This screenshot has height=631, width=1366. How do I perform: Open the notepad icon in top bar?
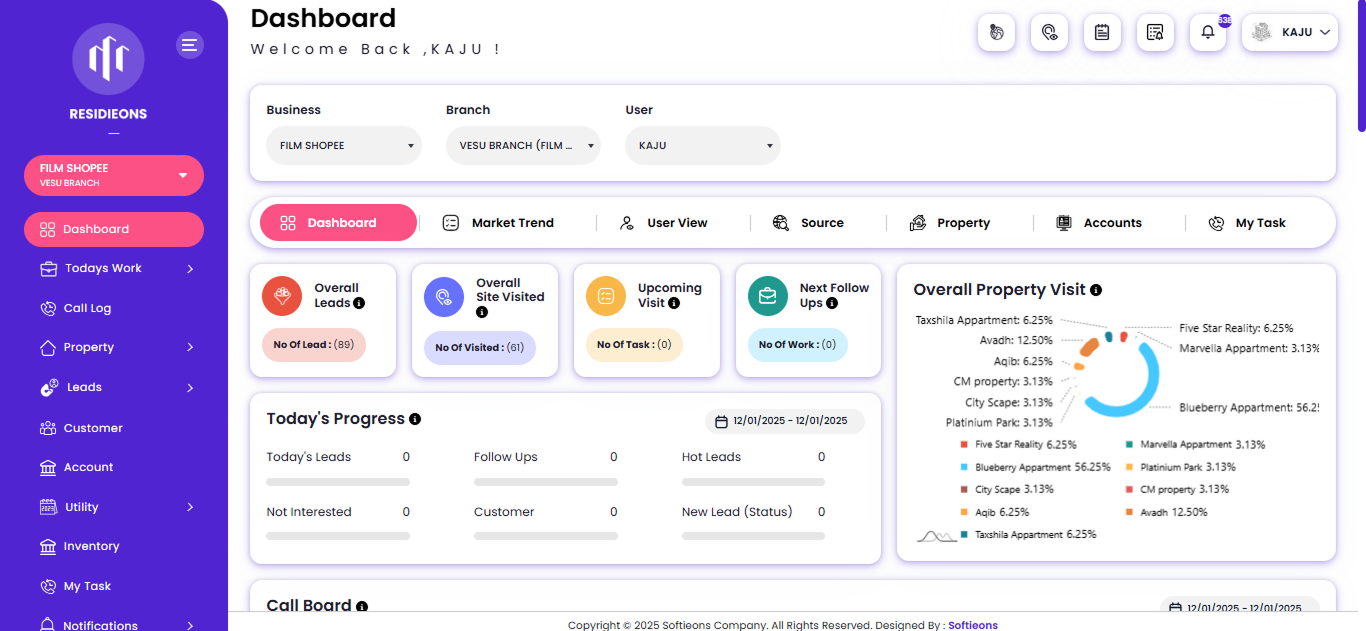(x=1101, y=32)
